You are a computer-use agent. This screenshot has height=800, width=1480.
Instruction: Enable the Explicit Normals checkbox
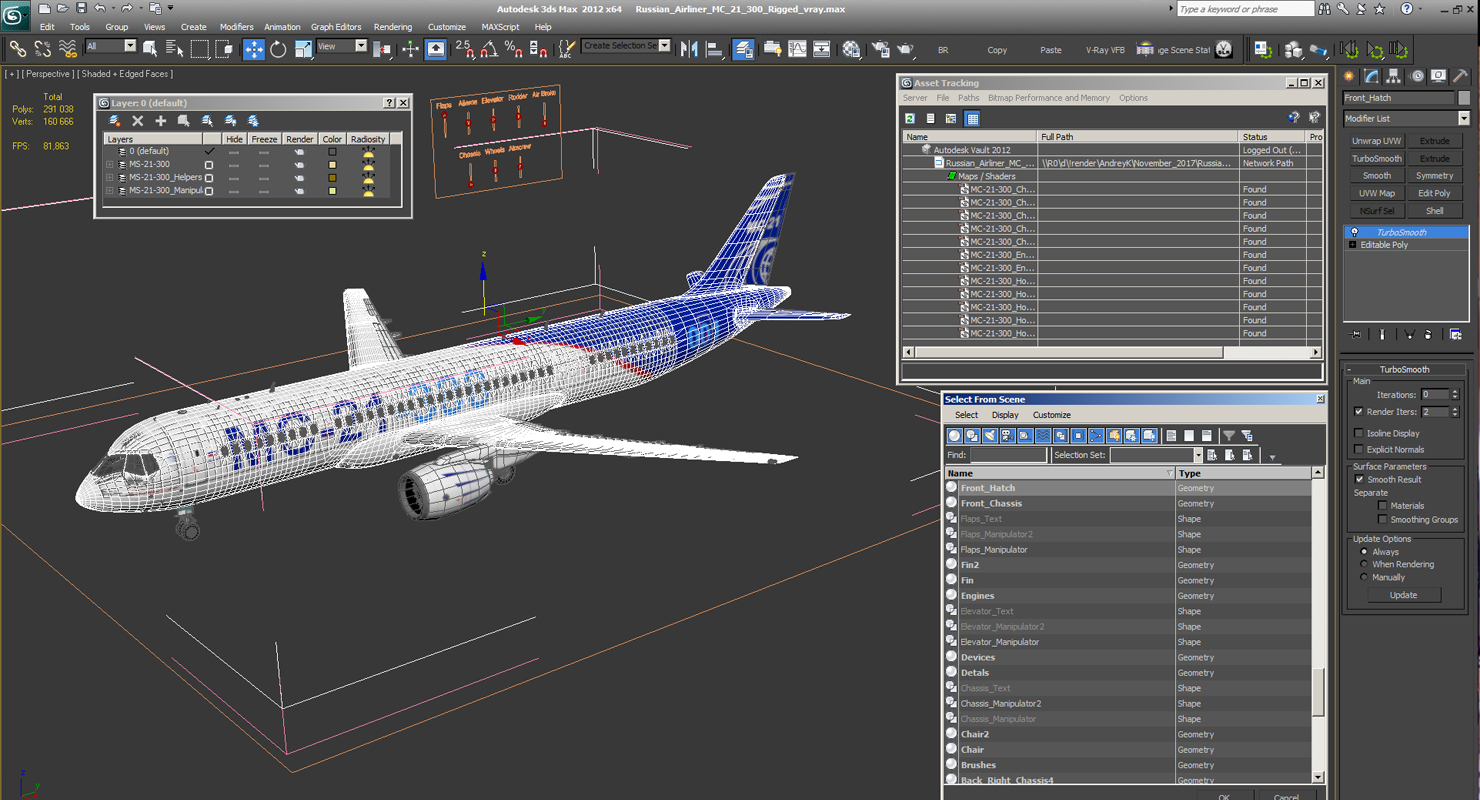pos(1358,449)
